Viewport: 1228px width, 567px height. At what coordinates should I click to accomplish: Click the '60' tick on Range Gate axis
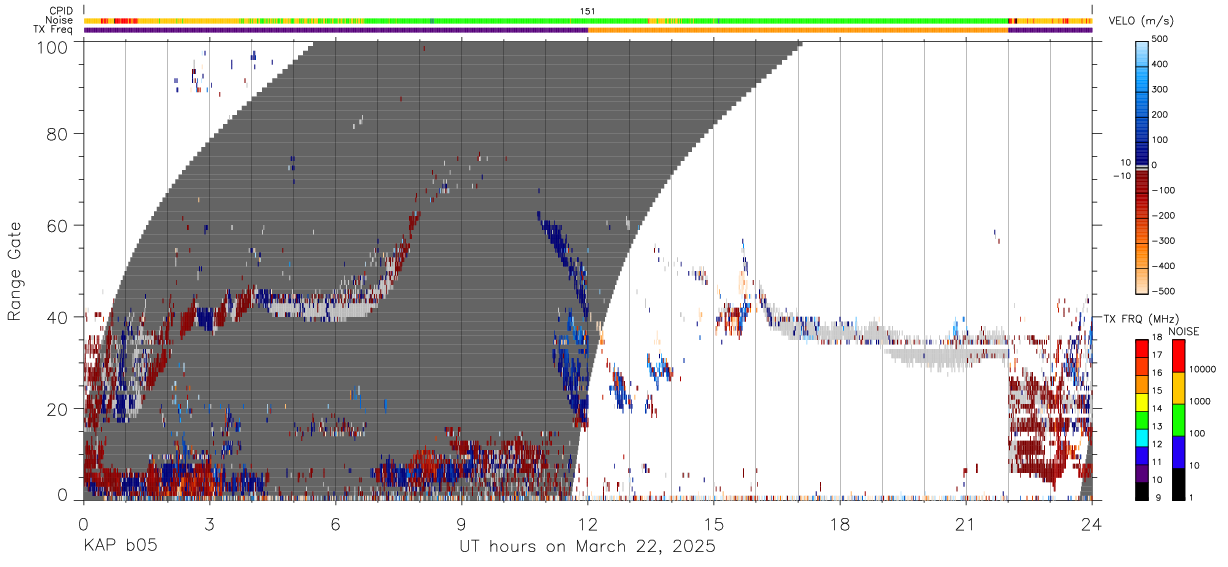pyautogui.click(x=59, y=225)
